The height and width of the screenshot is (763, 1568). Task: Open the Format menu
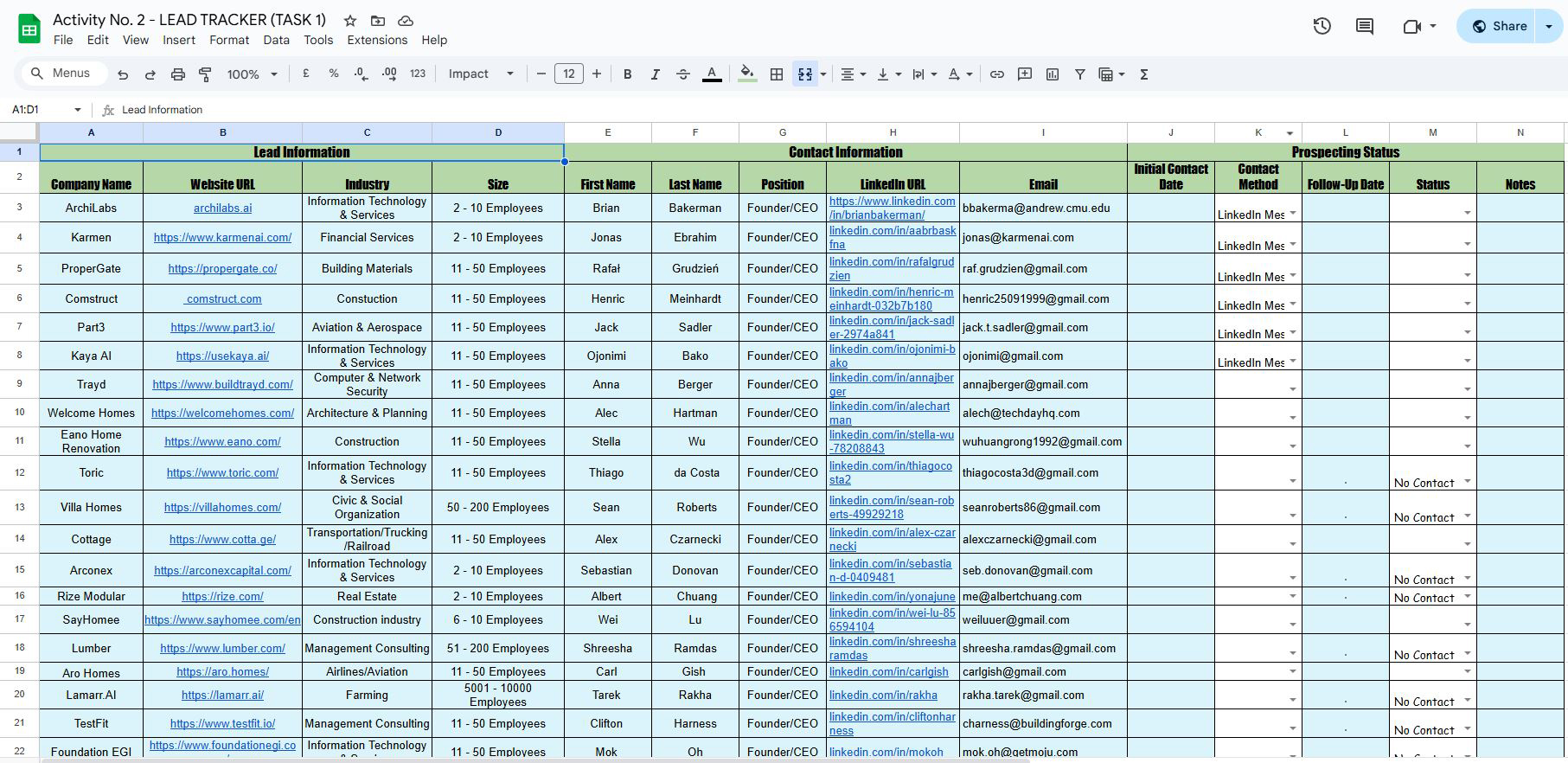pyautogui.click(x=228, y=40)
